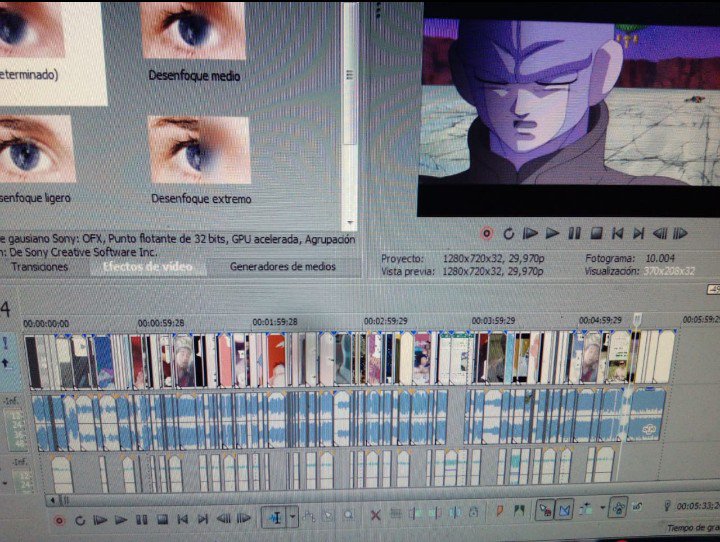Move to previous frame on timeline transport
This screenshot has width=720, height=542.
(224, 519)
